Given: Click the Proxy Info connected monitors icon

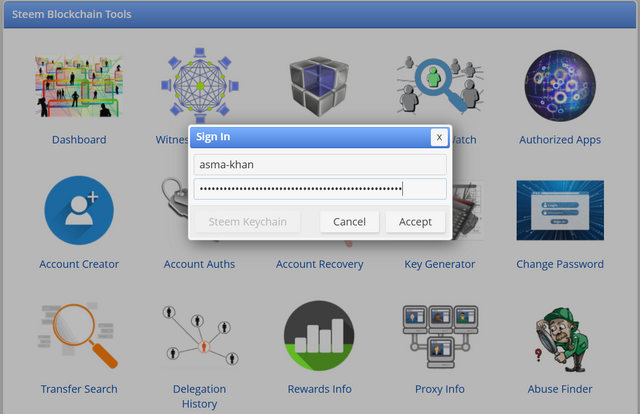Looking at the screenshot, I should pos(440,336).
